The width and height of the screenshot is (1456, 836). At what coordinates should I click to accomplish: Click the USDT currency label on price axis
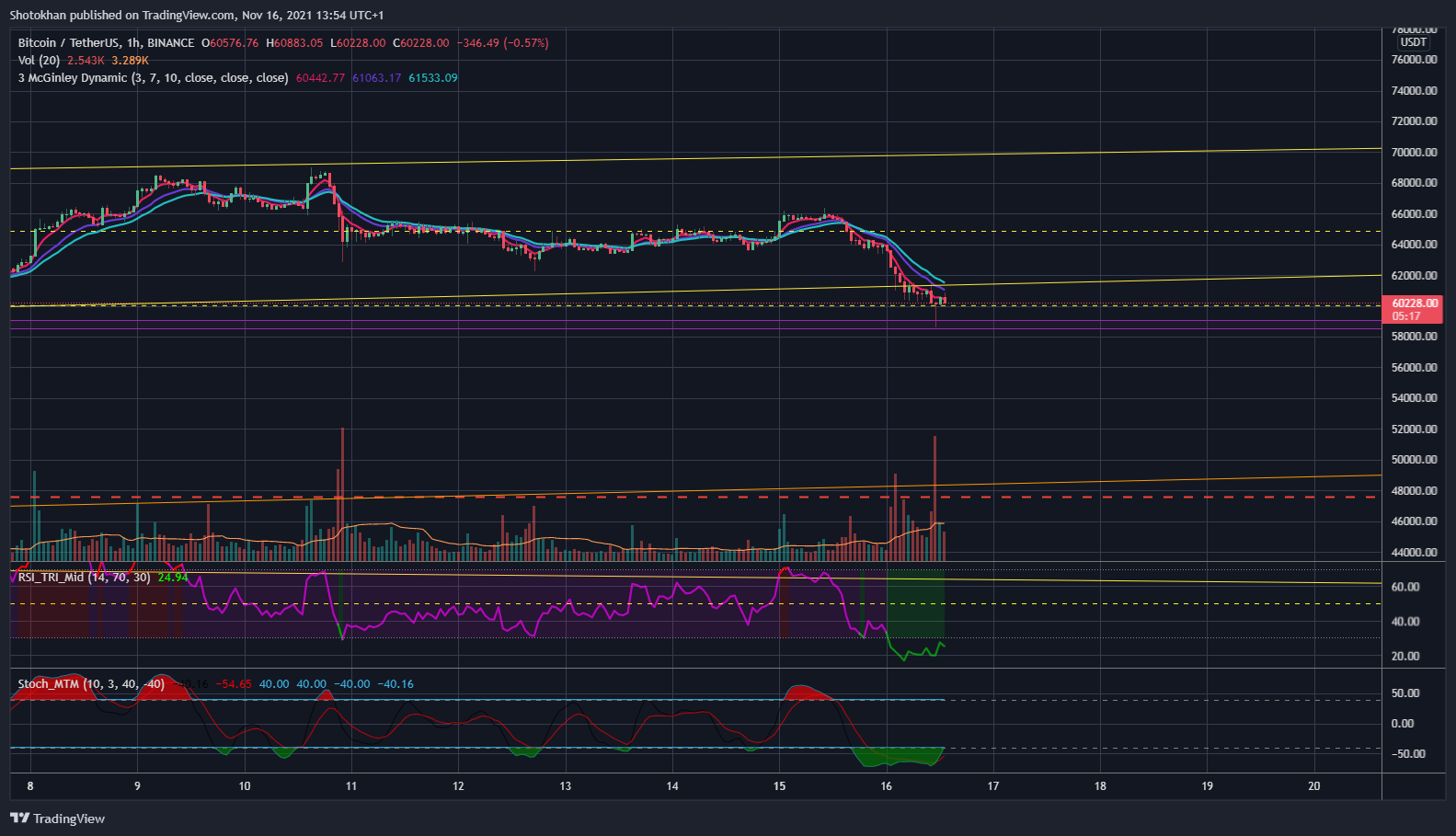point(1414,42)
